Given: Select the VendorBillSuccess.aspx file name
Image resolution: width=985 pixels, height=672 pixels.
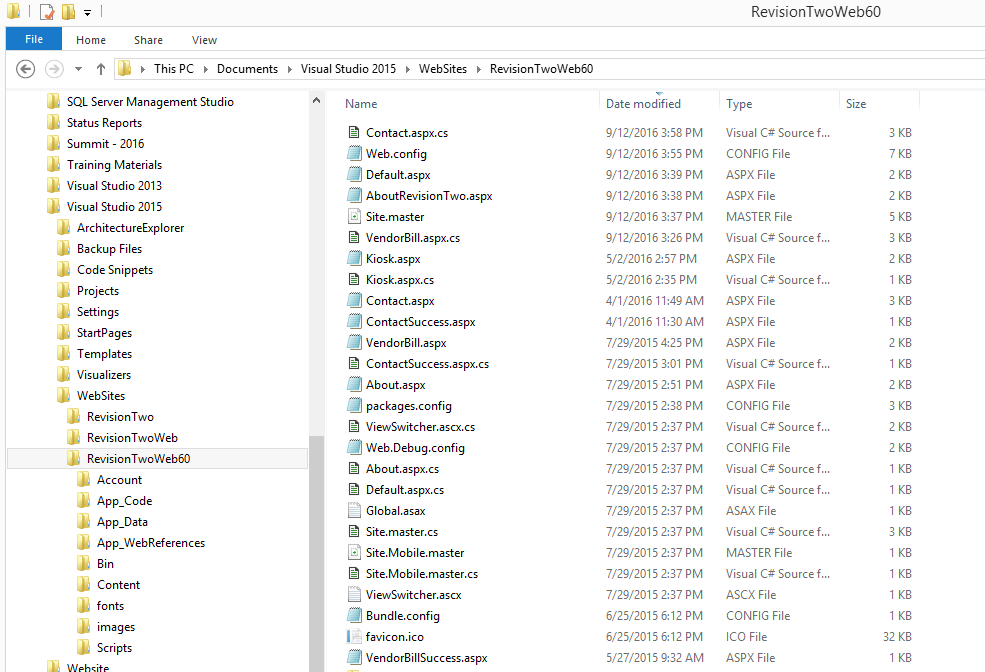Looking at the screenshot, I should (427, 658).
